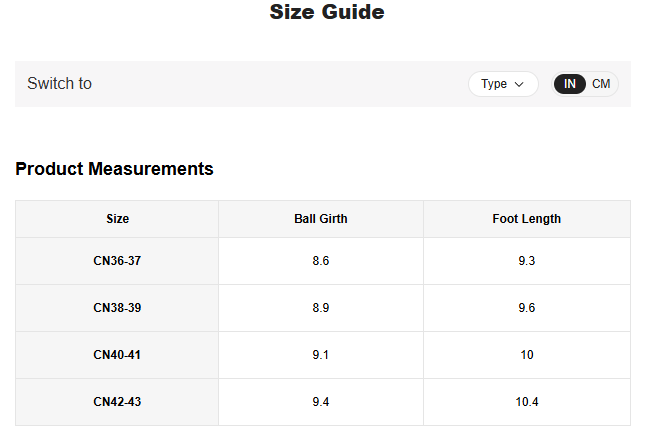The height and width of the screenshot is (427, 657).
Task: Select the foot length cell for CN40-41
Action: [x=526, y=355]
